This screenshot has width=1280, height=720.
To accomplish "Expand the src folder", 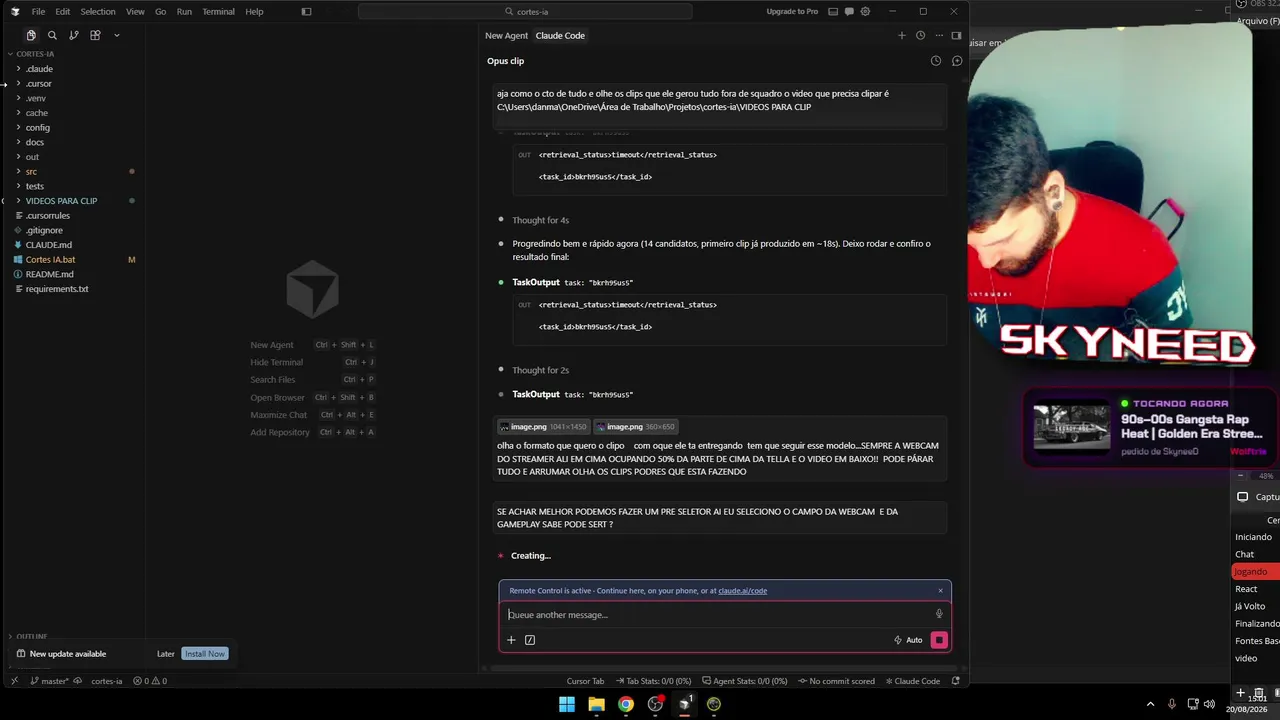I will coord(31,172).
